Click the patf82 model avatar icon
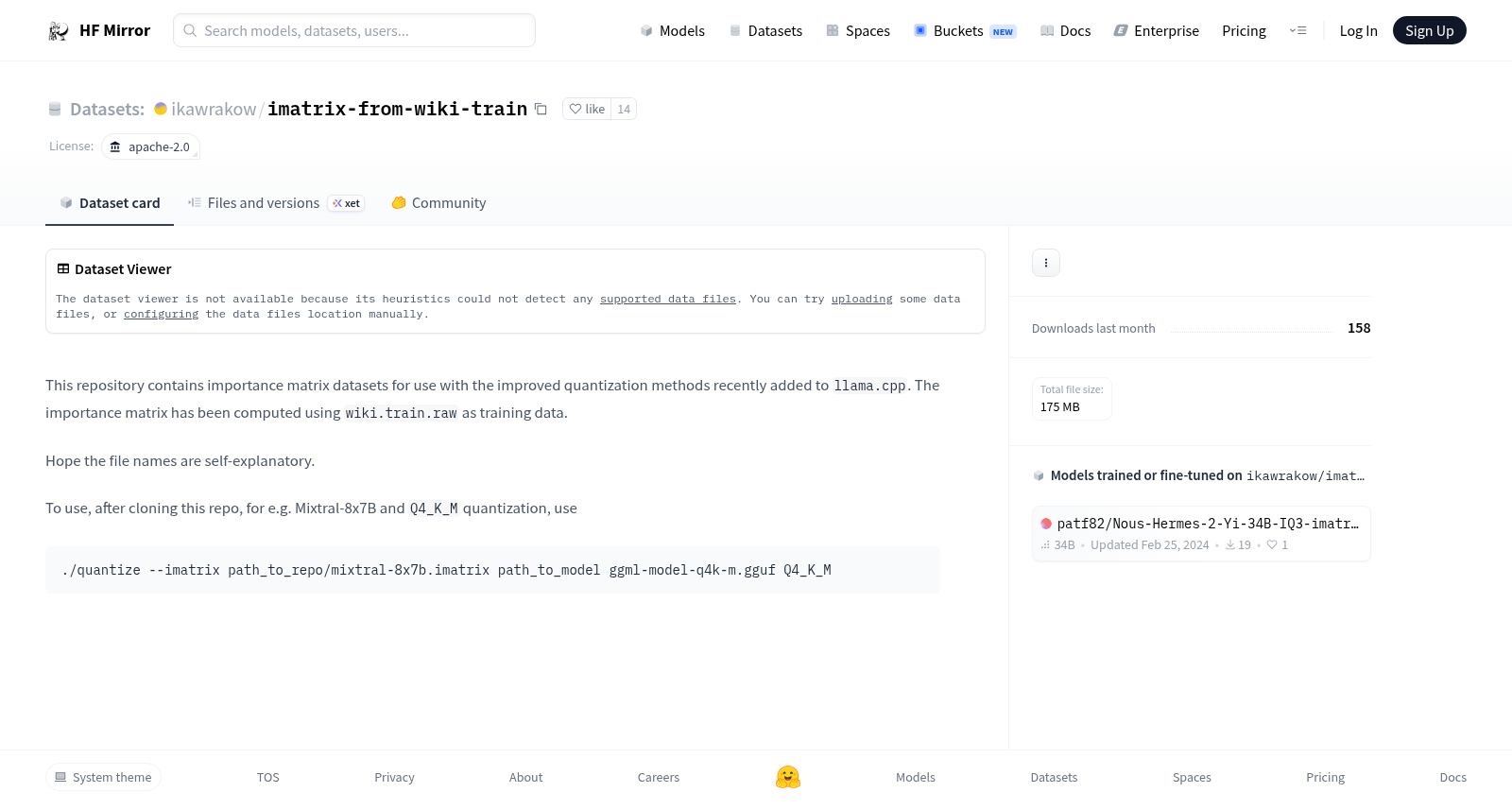Screen dimensions: 1512x810 1046,524
